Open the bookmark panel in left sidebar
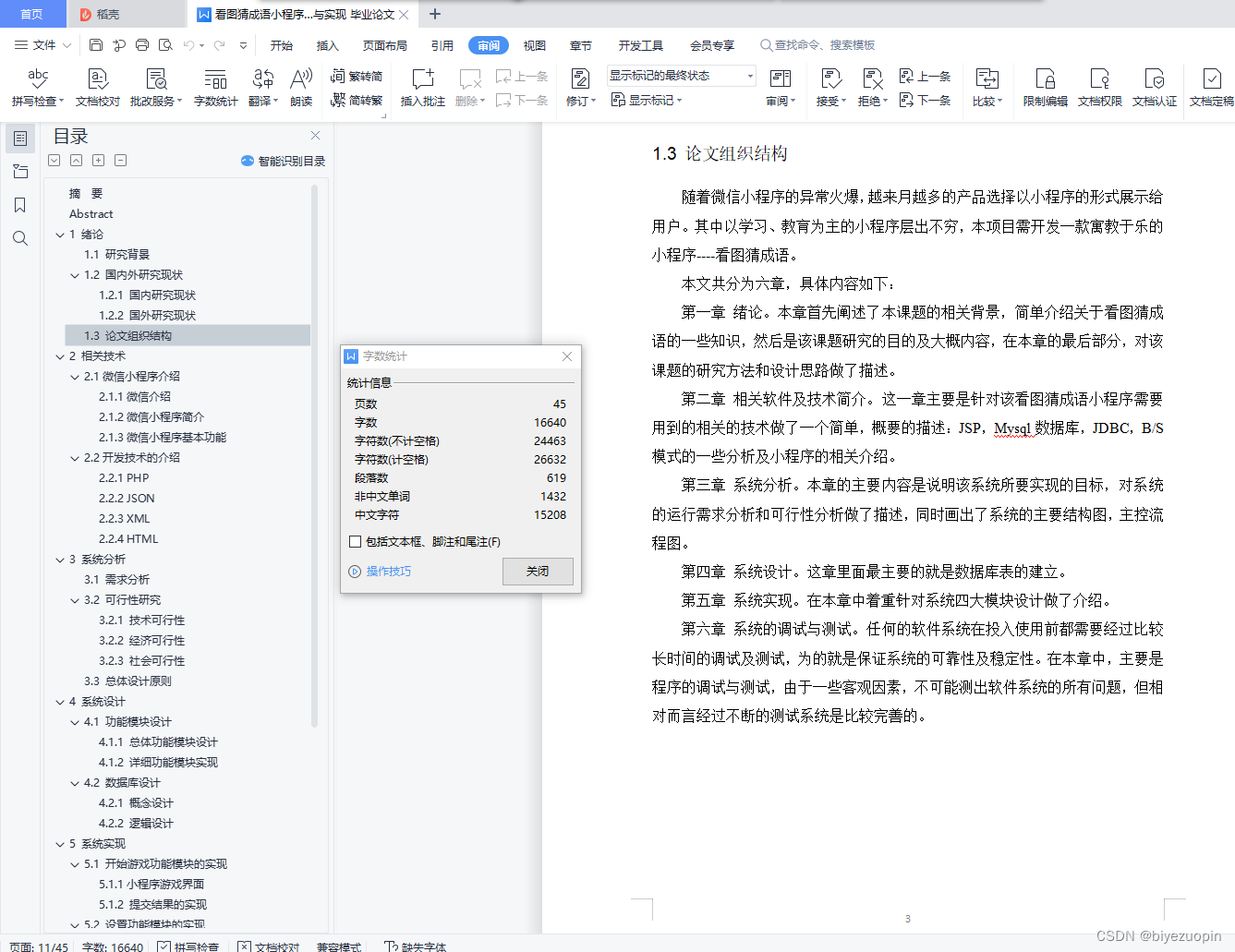The height and width of the screenshot is (952, 1235). click(x=19, y=205)
